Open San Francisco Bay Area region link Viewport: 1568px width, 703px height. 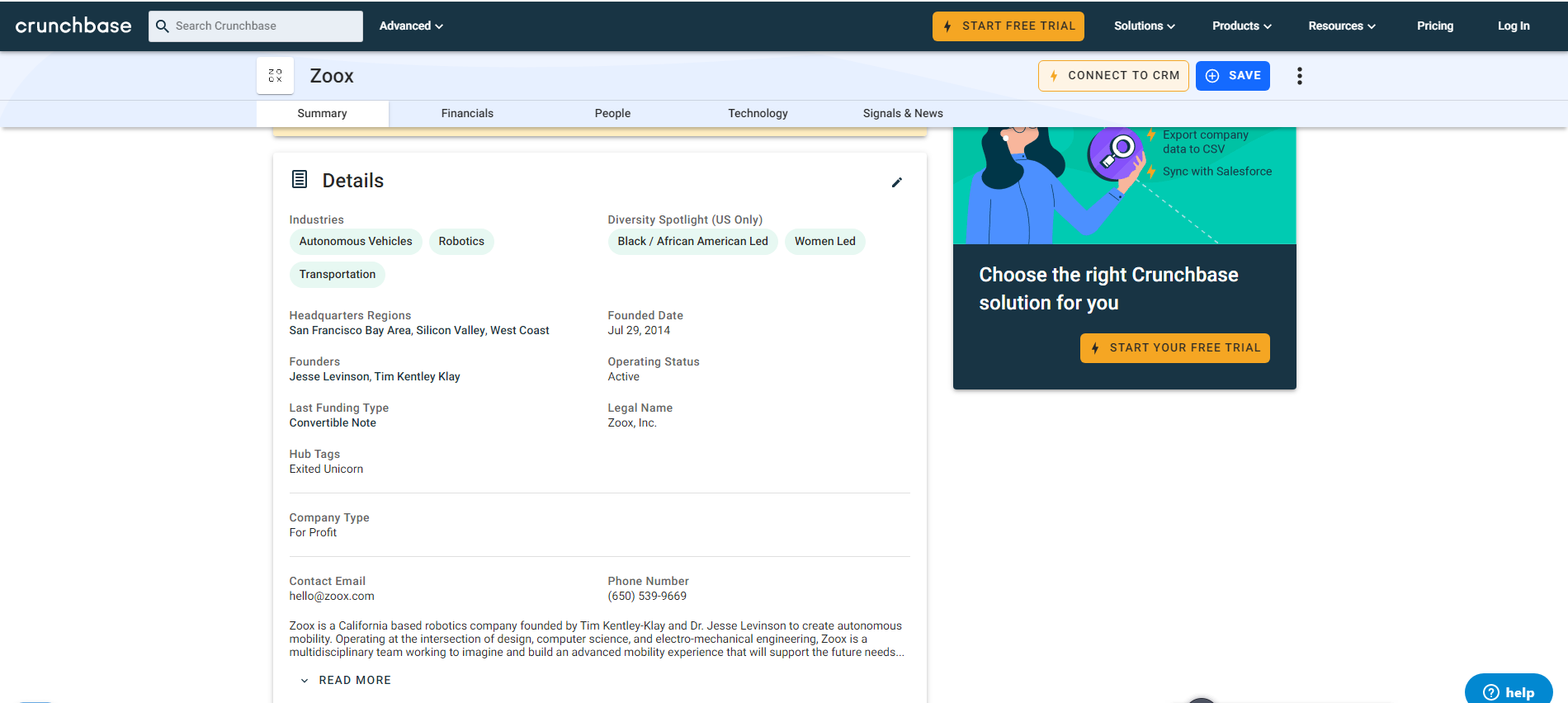pos(351,331)
